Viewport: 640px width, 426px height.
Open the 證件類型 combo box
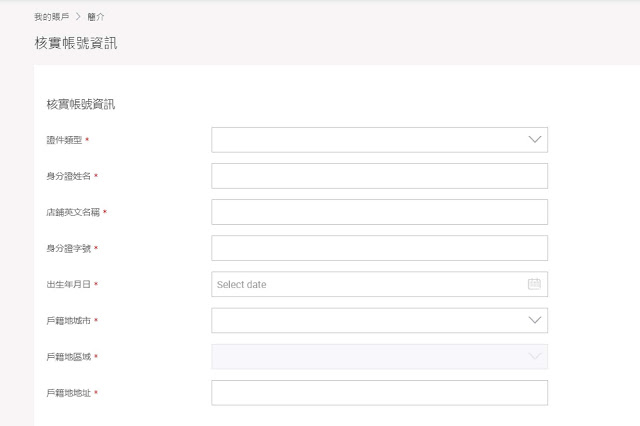379,140
